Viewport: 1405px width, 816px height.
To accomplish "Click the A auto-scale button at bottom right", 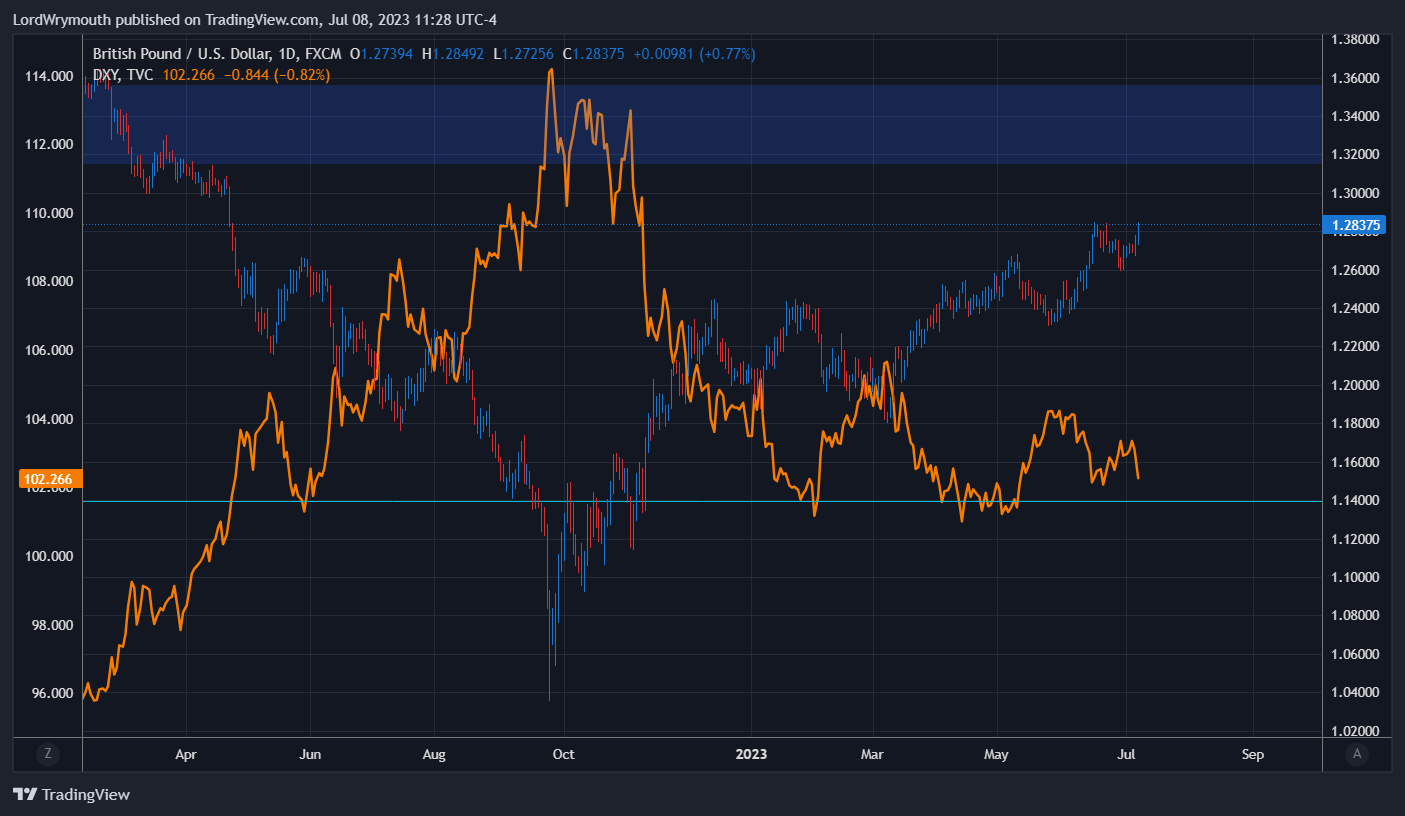I will tap(1357, 754).
